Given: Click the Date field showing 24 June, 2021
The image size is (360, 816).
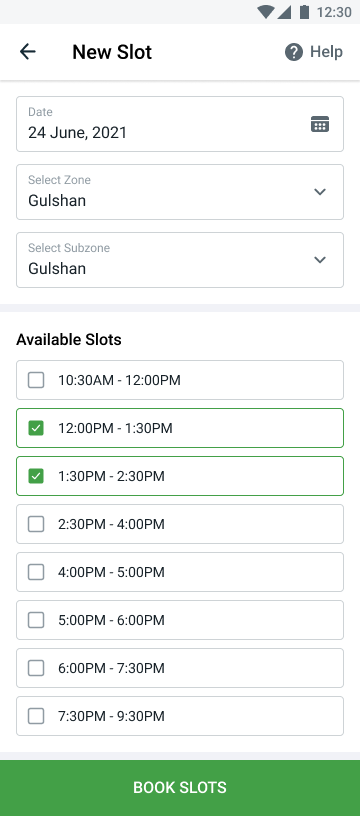Looking at the screenshot, I should [x=180, y=124].
